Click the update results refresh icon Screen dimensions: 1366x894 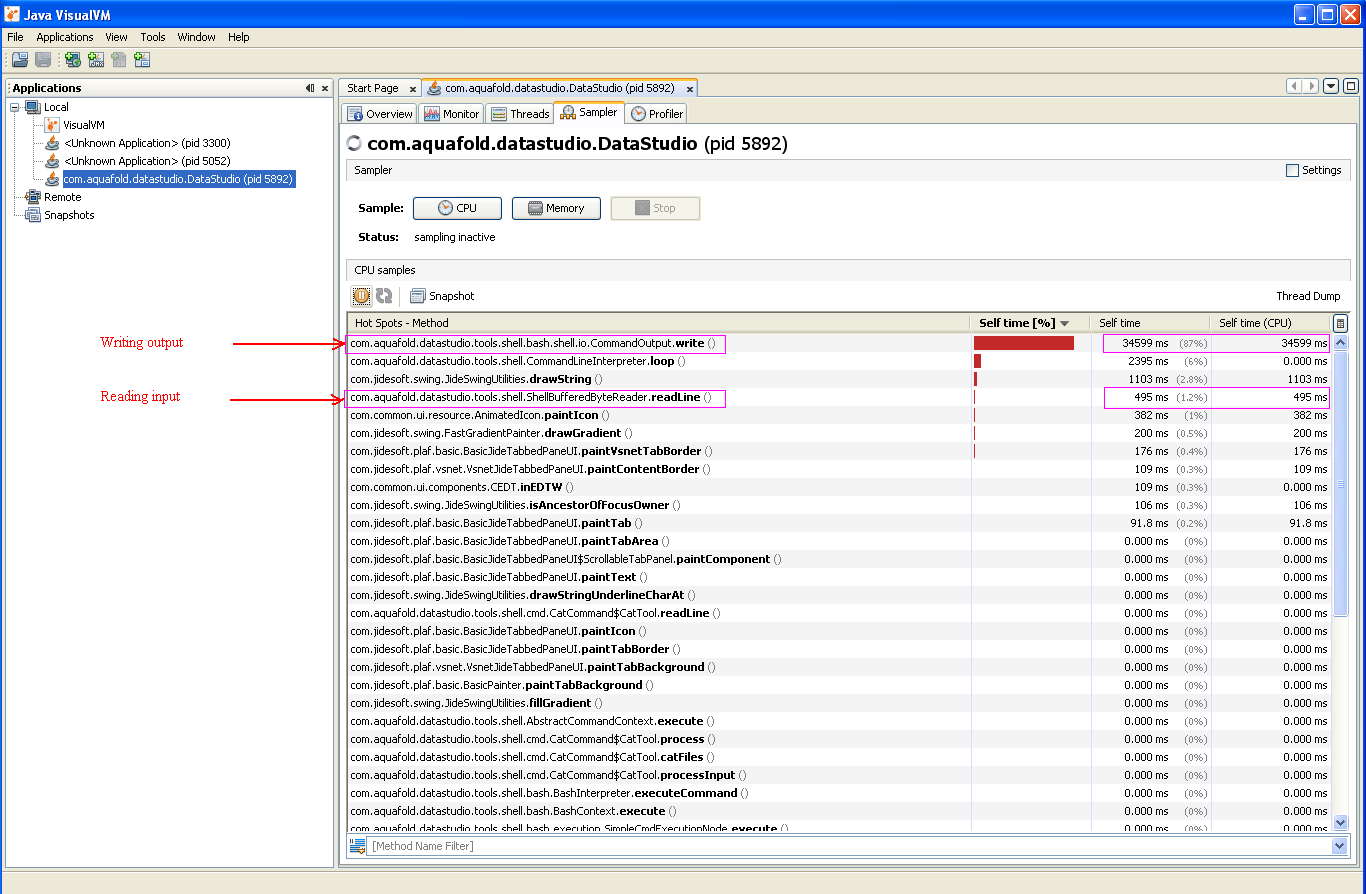[x=384, y=296]
